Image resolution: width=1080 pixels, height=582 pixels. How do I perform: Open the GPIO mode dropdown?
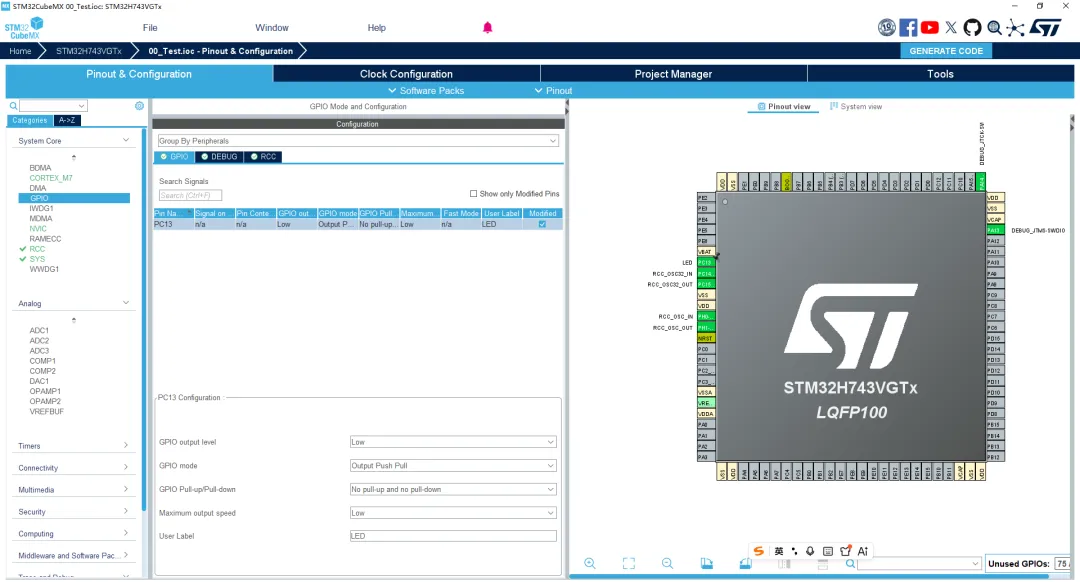click(x=453, y=466)
